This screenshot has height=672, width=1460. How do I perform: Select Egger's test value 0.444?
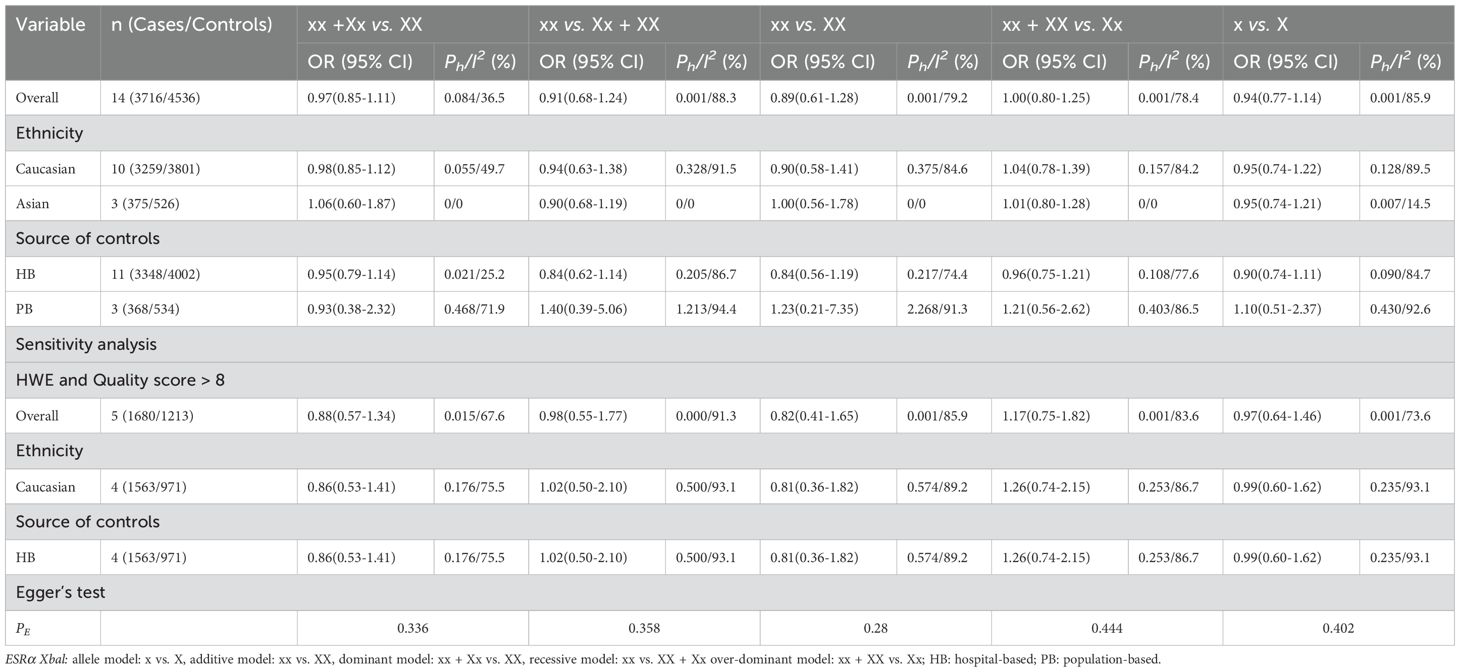click(x=1106, y=629)
